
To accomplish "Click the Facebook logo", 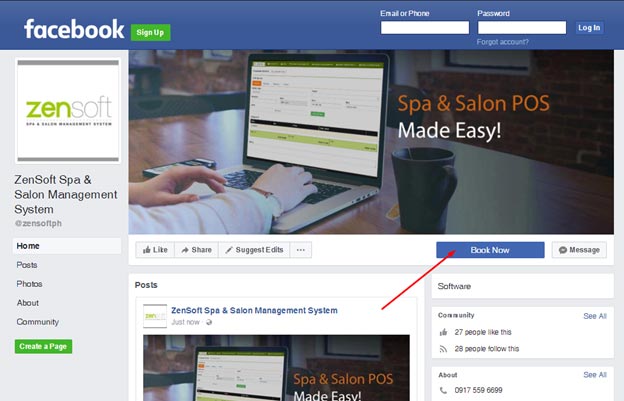I will click(x=74, y=29).
